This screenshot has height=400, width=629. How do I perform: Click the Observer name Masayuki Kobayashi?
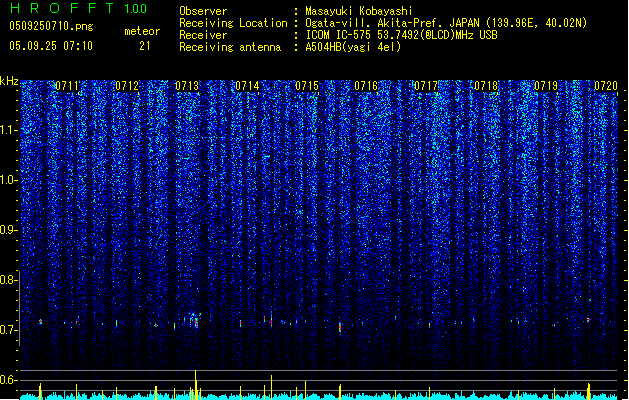point(359,11)
